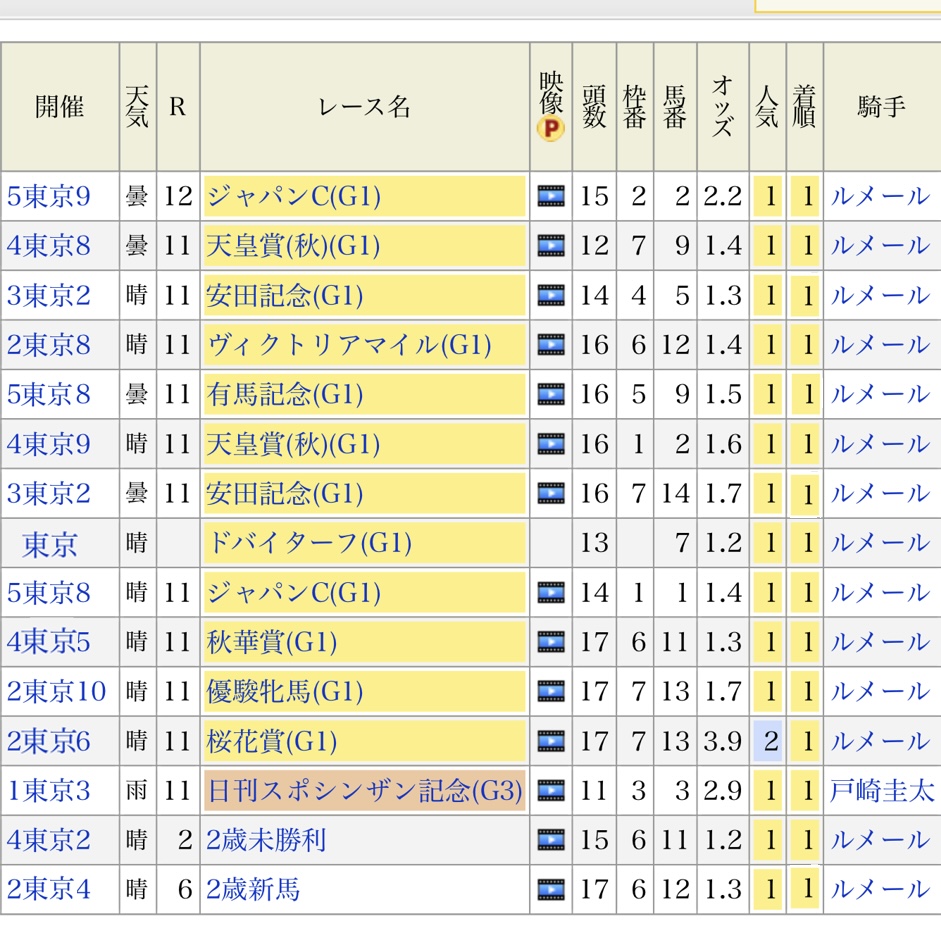Open 桜花賞(G1) race result link
Image resolution: width=941 pixels, height=941 pixels.
tap(272, 742)
